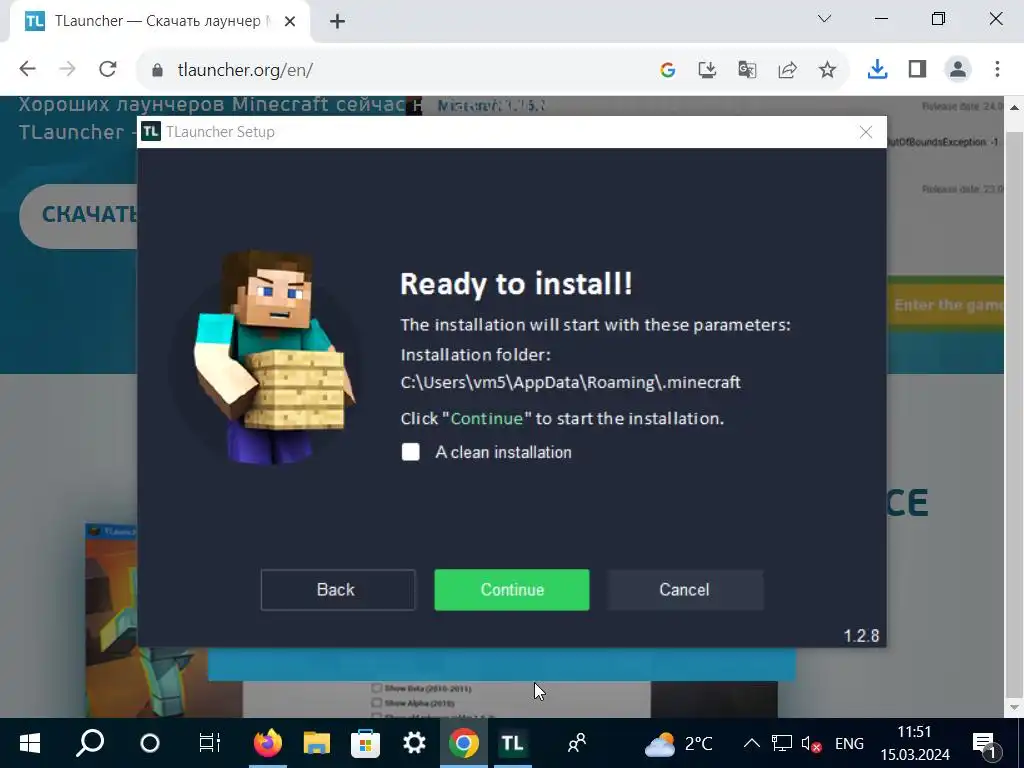The width and height of the screenshot is (1024, 768).
Task: Click the green Continue button
Action: [511, 590]
